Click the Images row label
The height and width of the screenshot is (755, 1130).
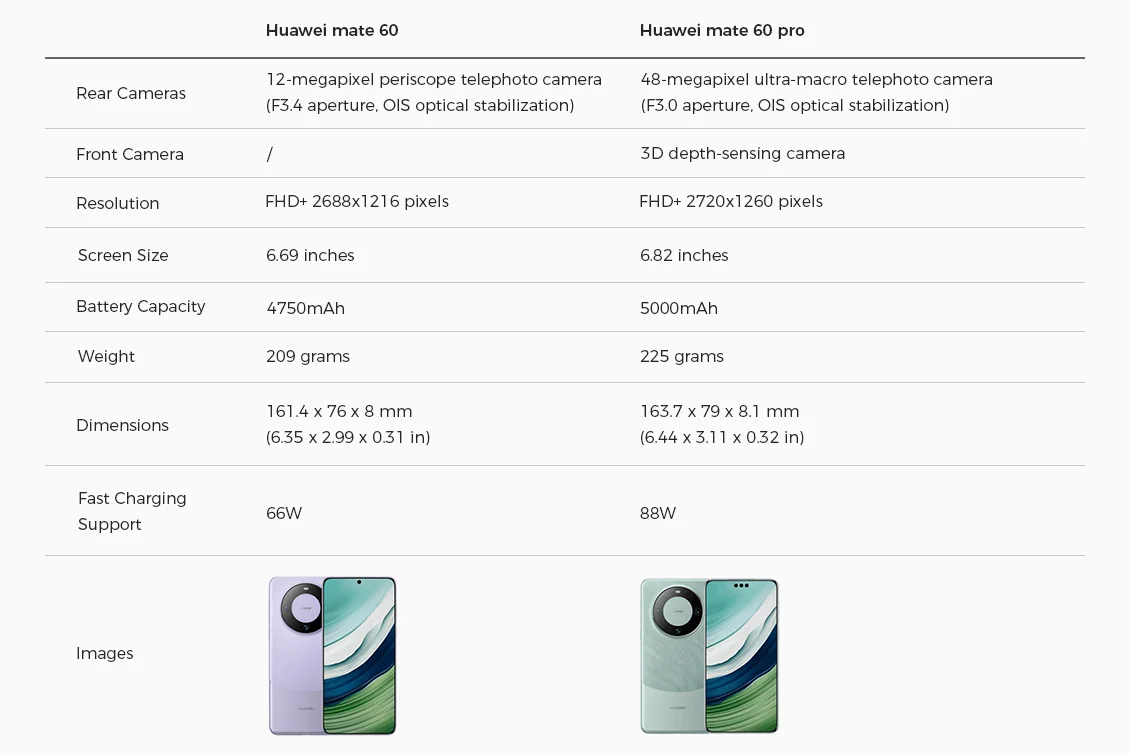click(x=105, y=653)
